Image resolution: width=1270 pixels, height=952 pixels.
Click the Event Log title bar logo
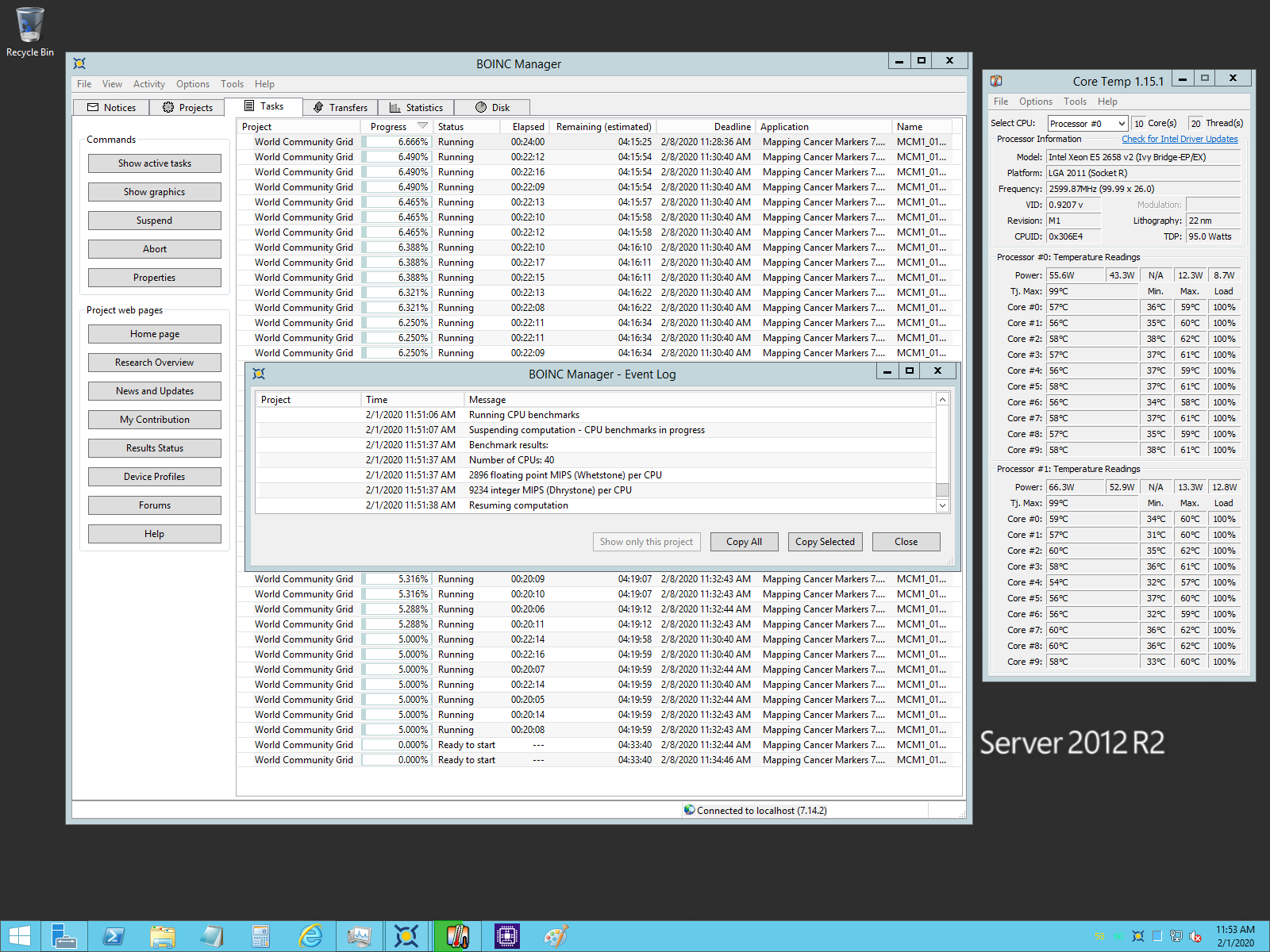(x=259, y=374)
